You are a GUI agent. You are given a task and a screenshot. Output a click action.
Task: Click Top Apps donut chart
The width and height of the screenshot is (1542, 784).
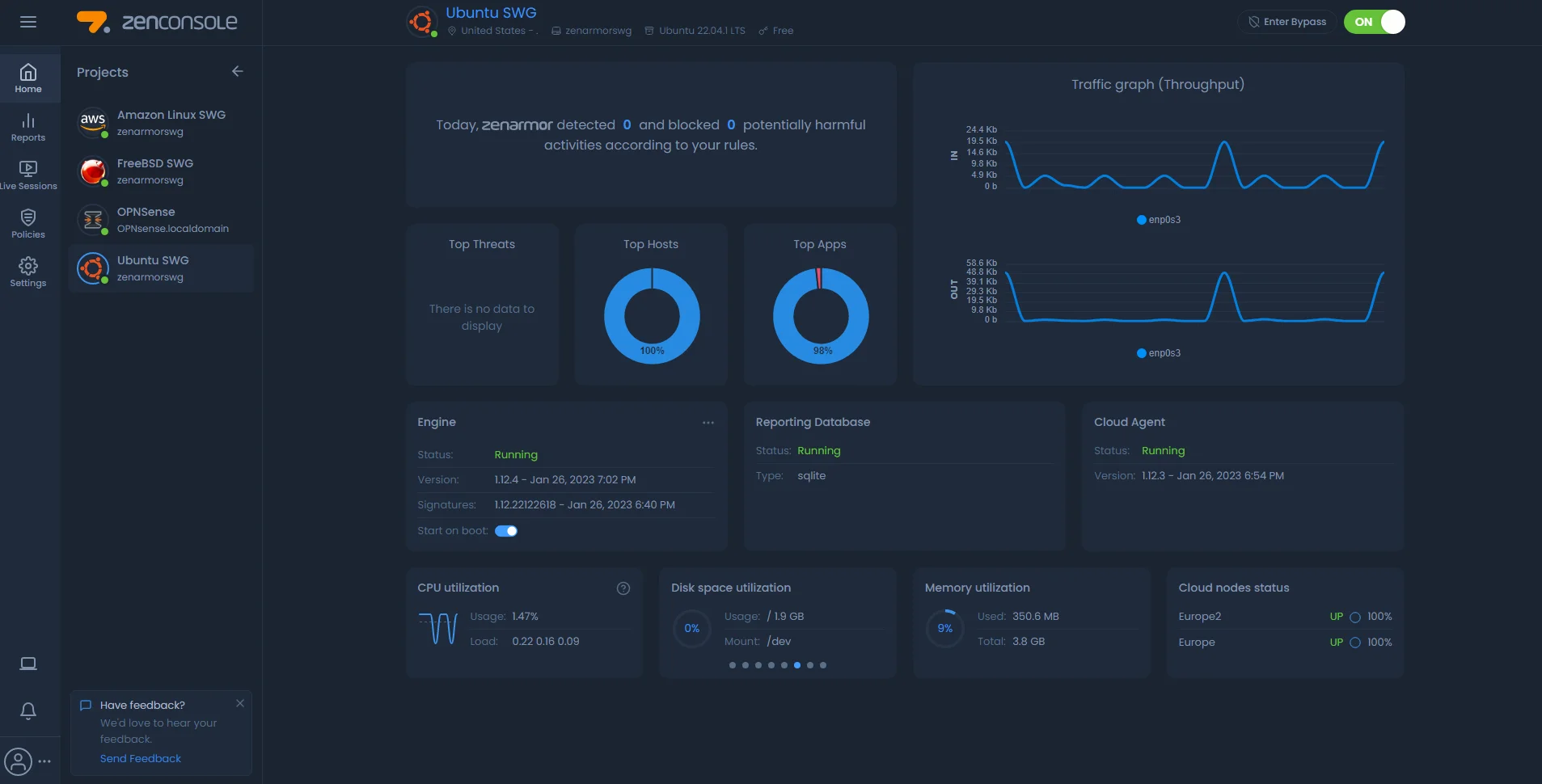821,316
